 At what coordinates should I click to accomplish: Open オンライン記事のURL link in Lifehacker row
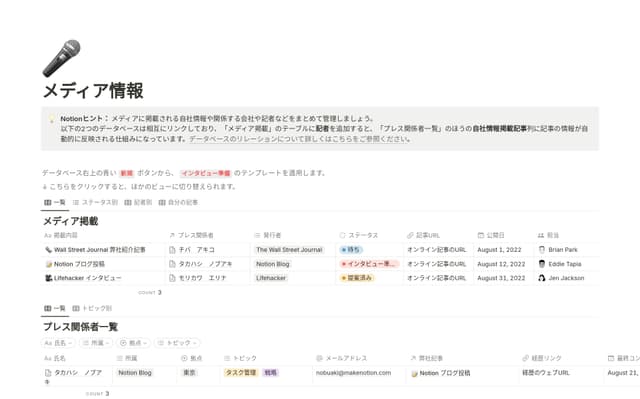click(437, 278)
